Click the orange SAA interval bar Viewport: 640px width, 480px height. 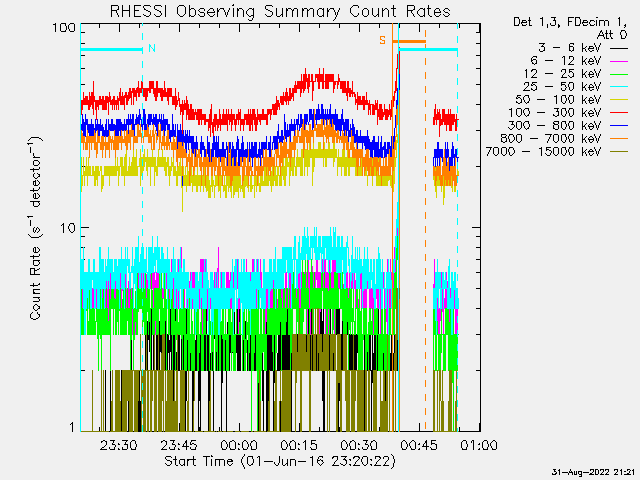pyautogui.click(x=409, y=41)
